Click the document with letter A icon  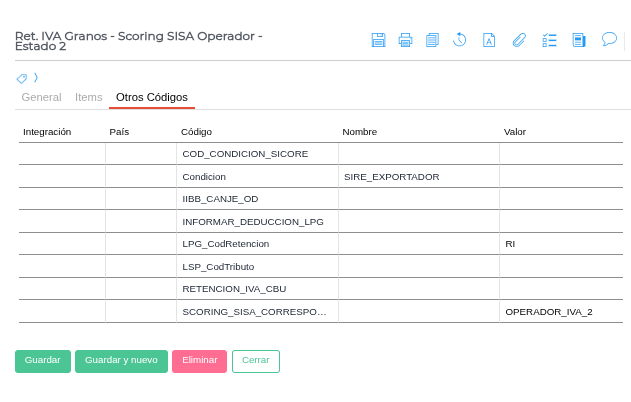coord(489,40)
